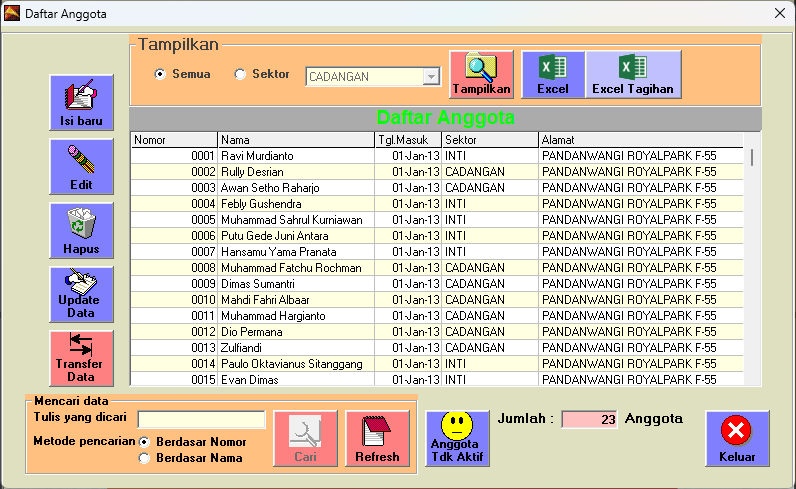Select the row for Putu Gede Juni Antara
This screenshot has width=796, height=489.
[437, 236]
